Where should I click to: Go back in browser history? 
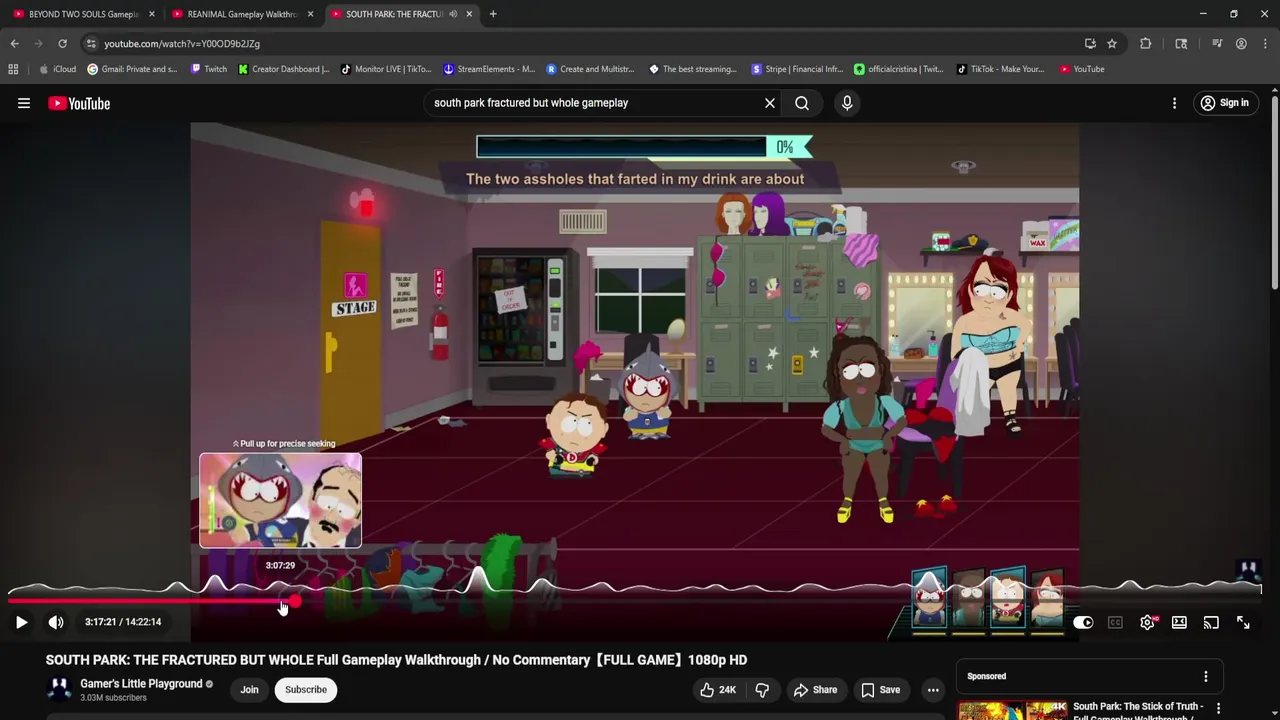click(15, 44)
